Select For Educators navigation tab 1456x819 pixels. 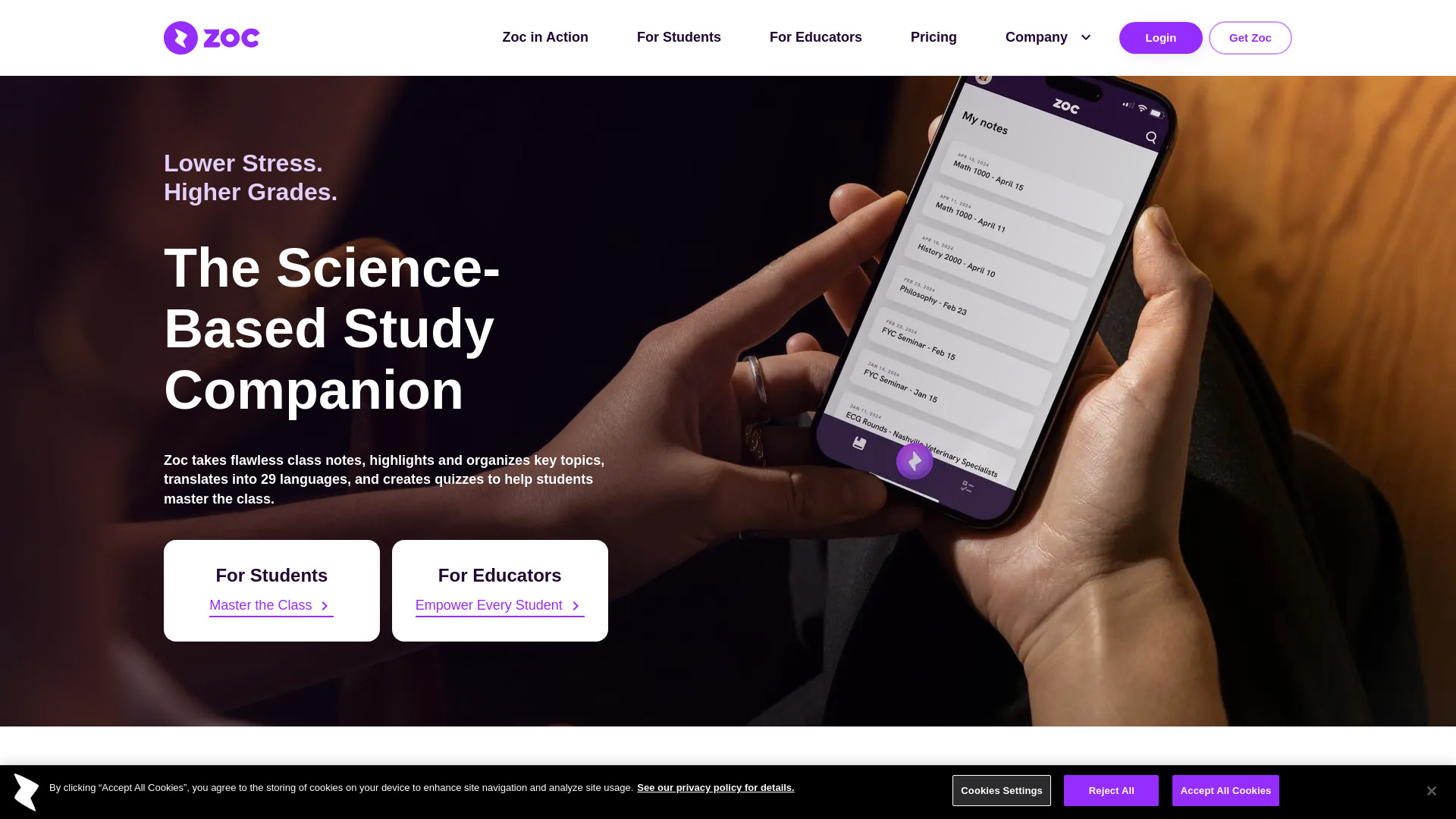click(x=815, y=37)
